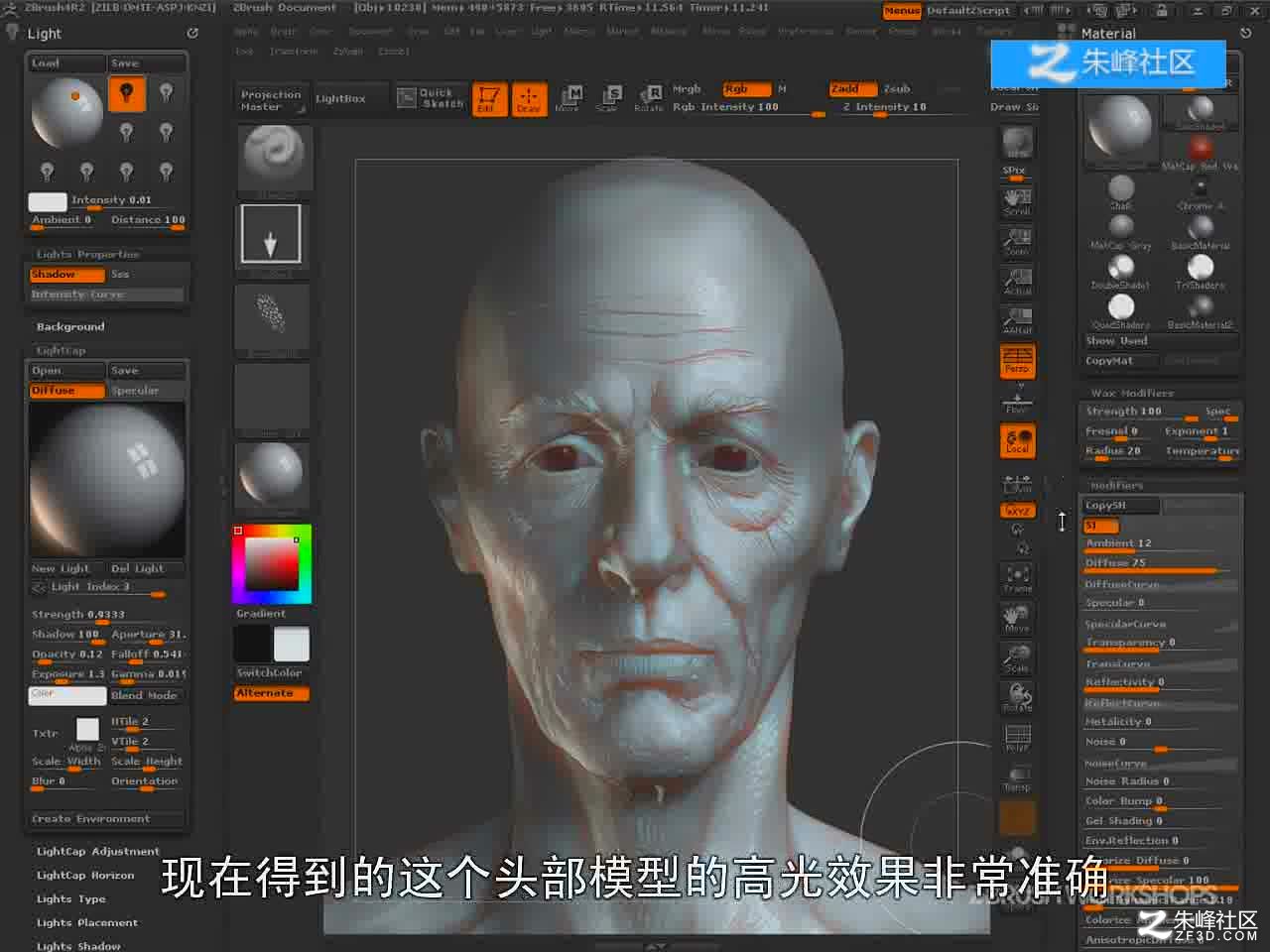Switch to Rotate mode in top shelf
Image resolution: width=1270 pixels, height=952 pixels.
(649, 98)
